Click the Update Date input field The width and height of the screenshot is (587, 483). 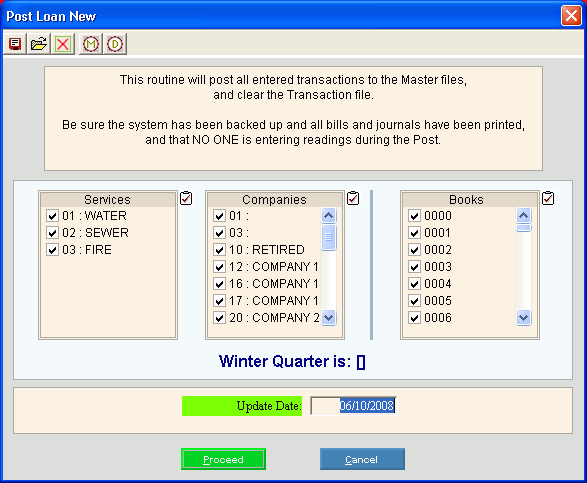pos(353,406)
